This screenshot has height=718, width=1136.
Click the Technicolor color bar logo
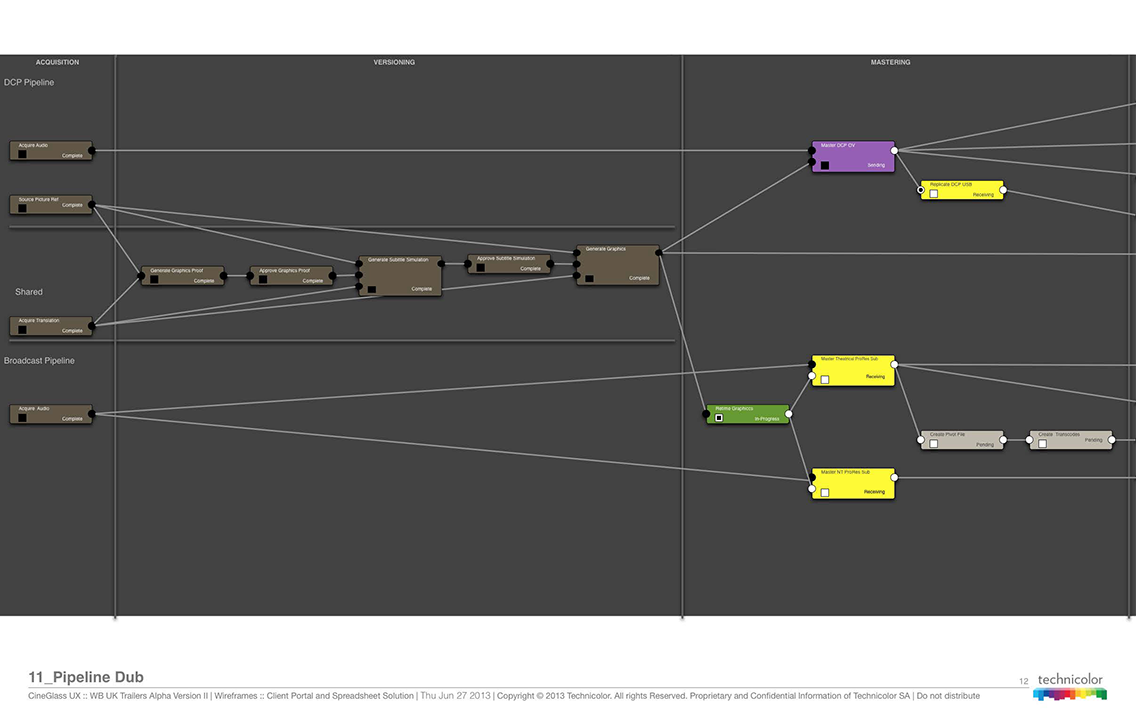coord(1070,694)
